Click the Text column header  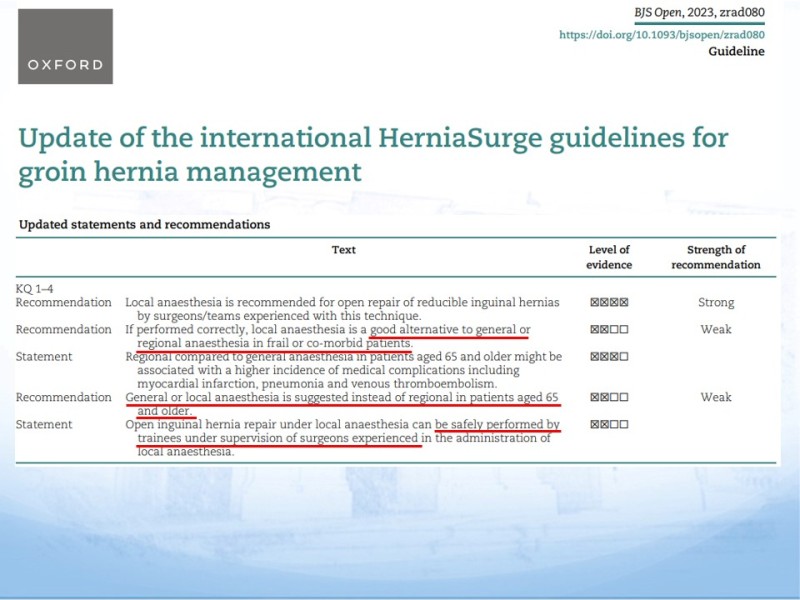344,249
